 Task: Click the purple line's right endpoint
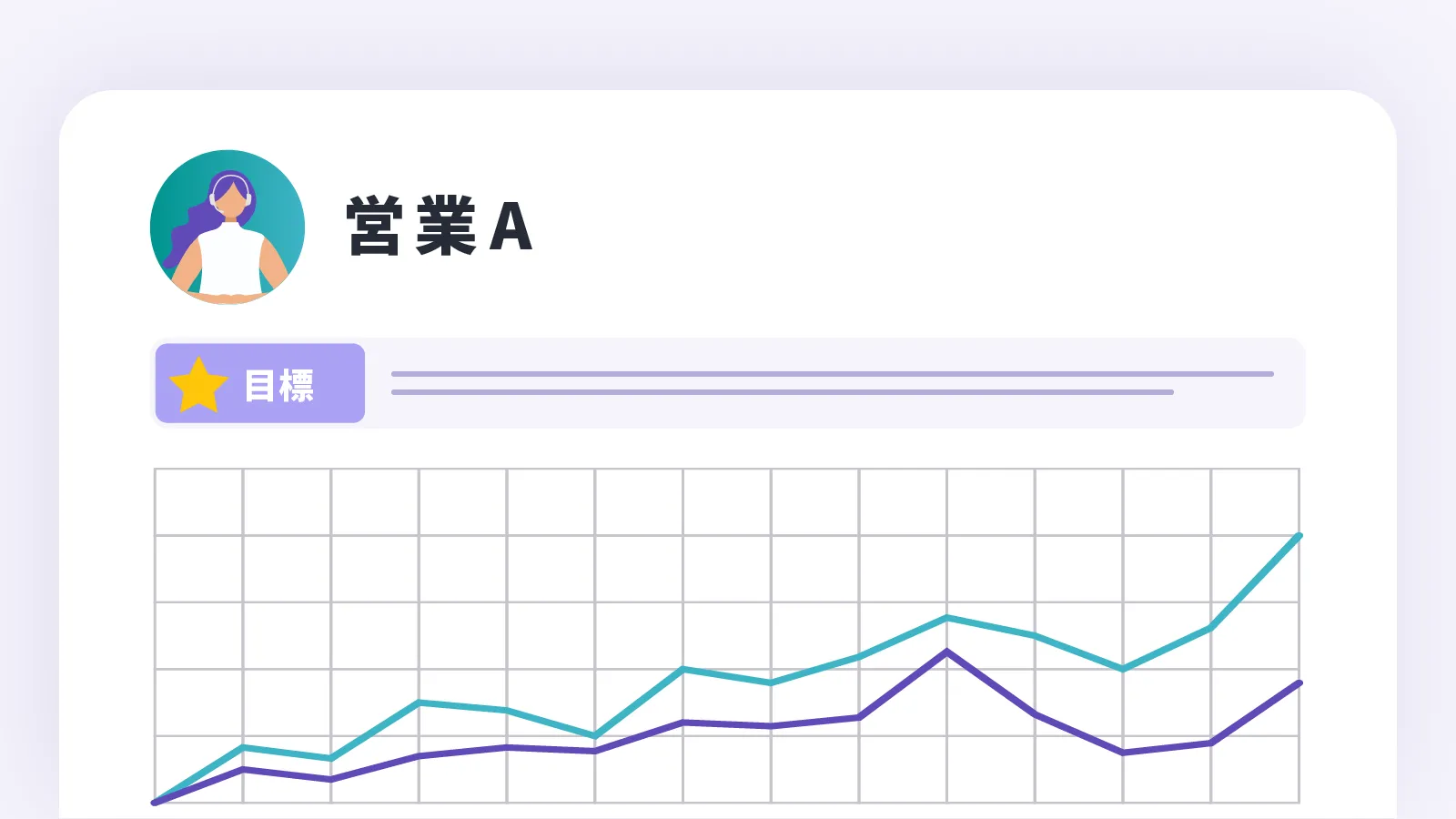click(x=1299, y=682)
